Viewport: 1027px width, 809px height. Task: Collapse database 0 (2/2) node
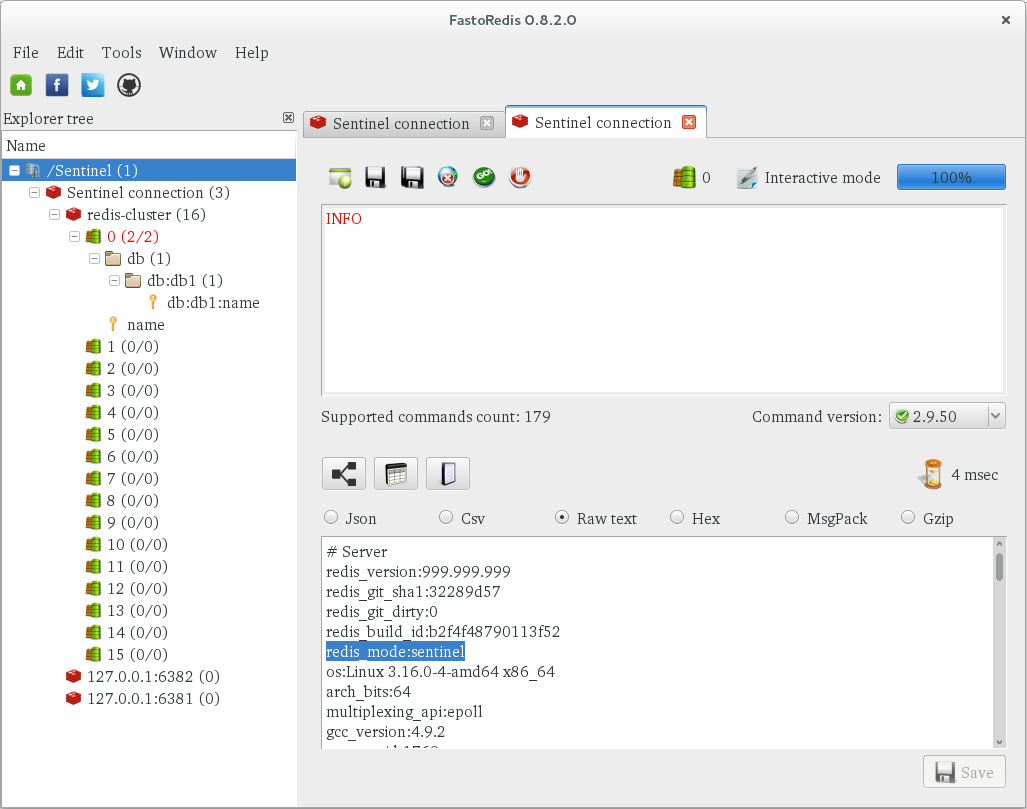pyautogui.click(x=75, y=236)
